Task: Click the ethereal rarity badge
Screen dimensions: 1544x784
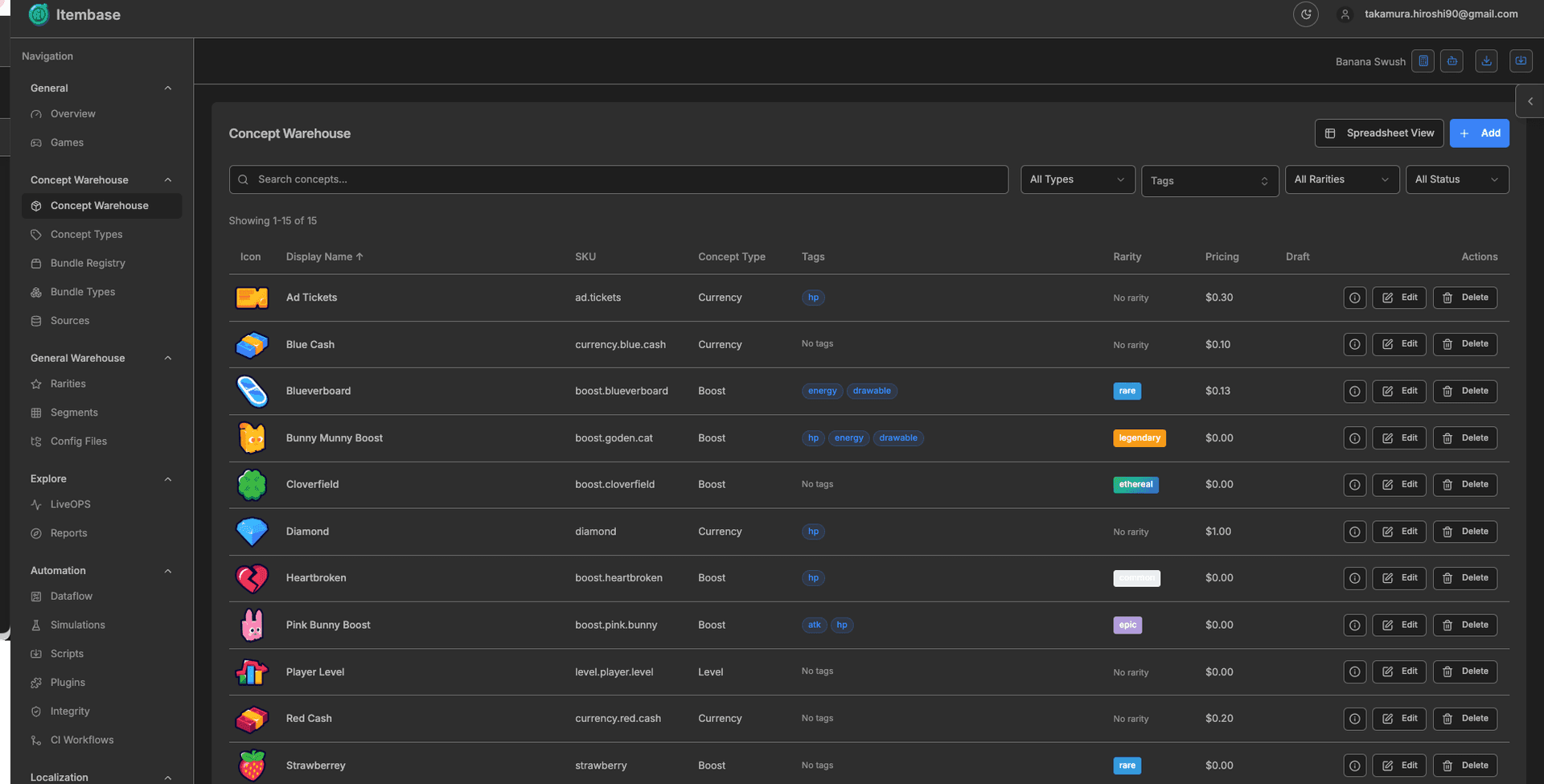Action: (x=1136, y=485)
